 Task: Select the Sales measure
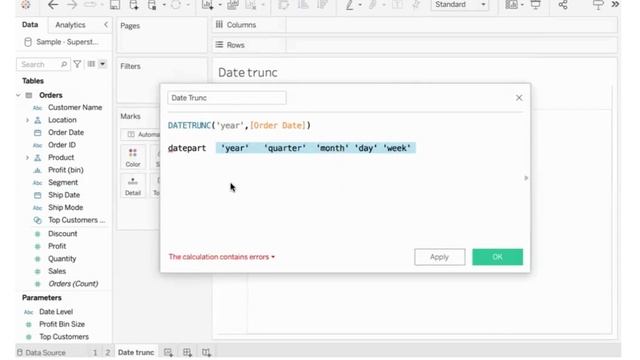pyautogui.click(x=57, y=271)
